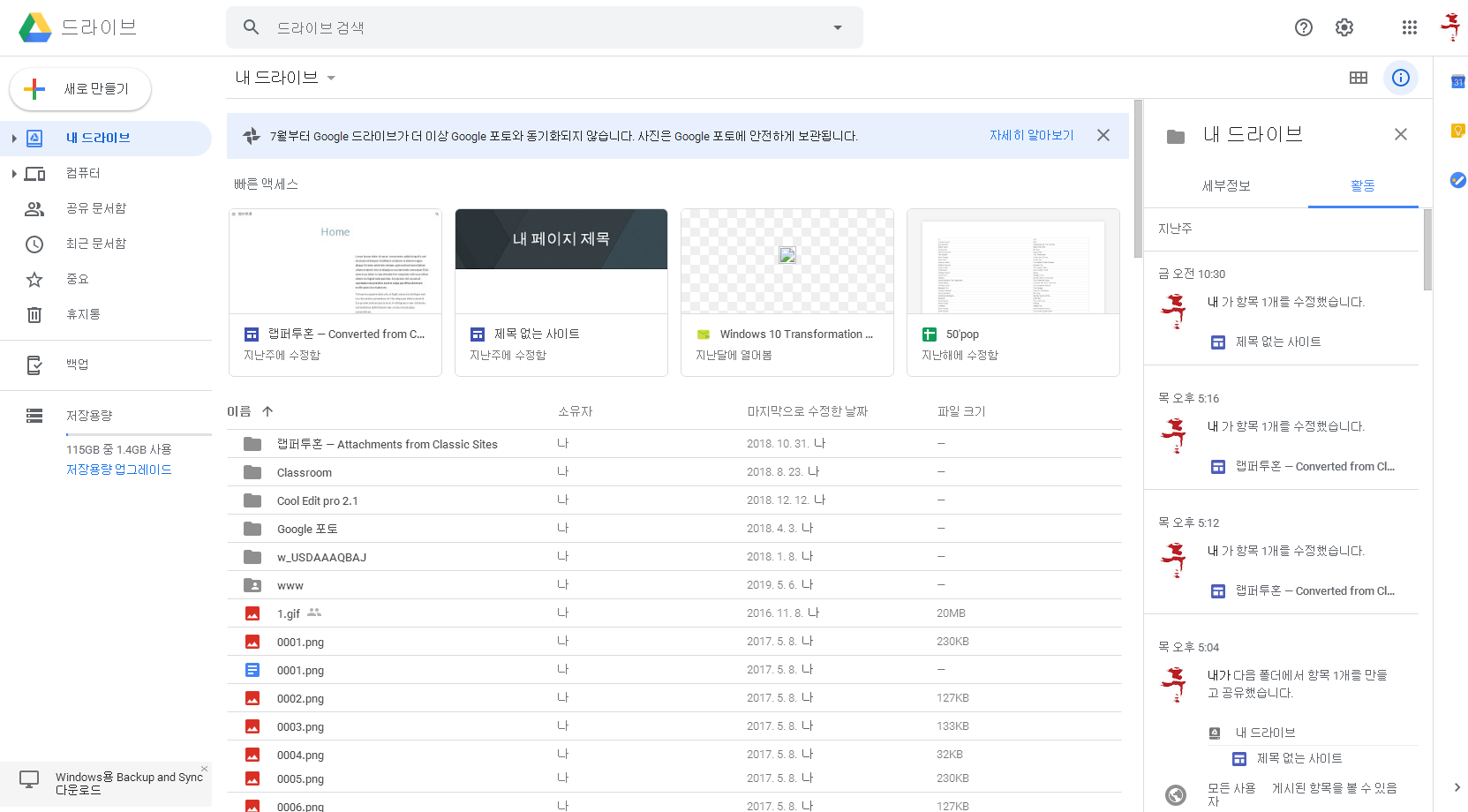Open Windows 10 Transformation quick access card
Screen dimensions: 1468x812
(787, 293)
